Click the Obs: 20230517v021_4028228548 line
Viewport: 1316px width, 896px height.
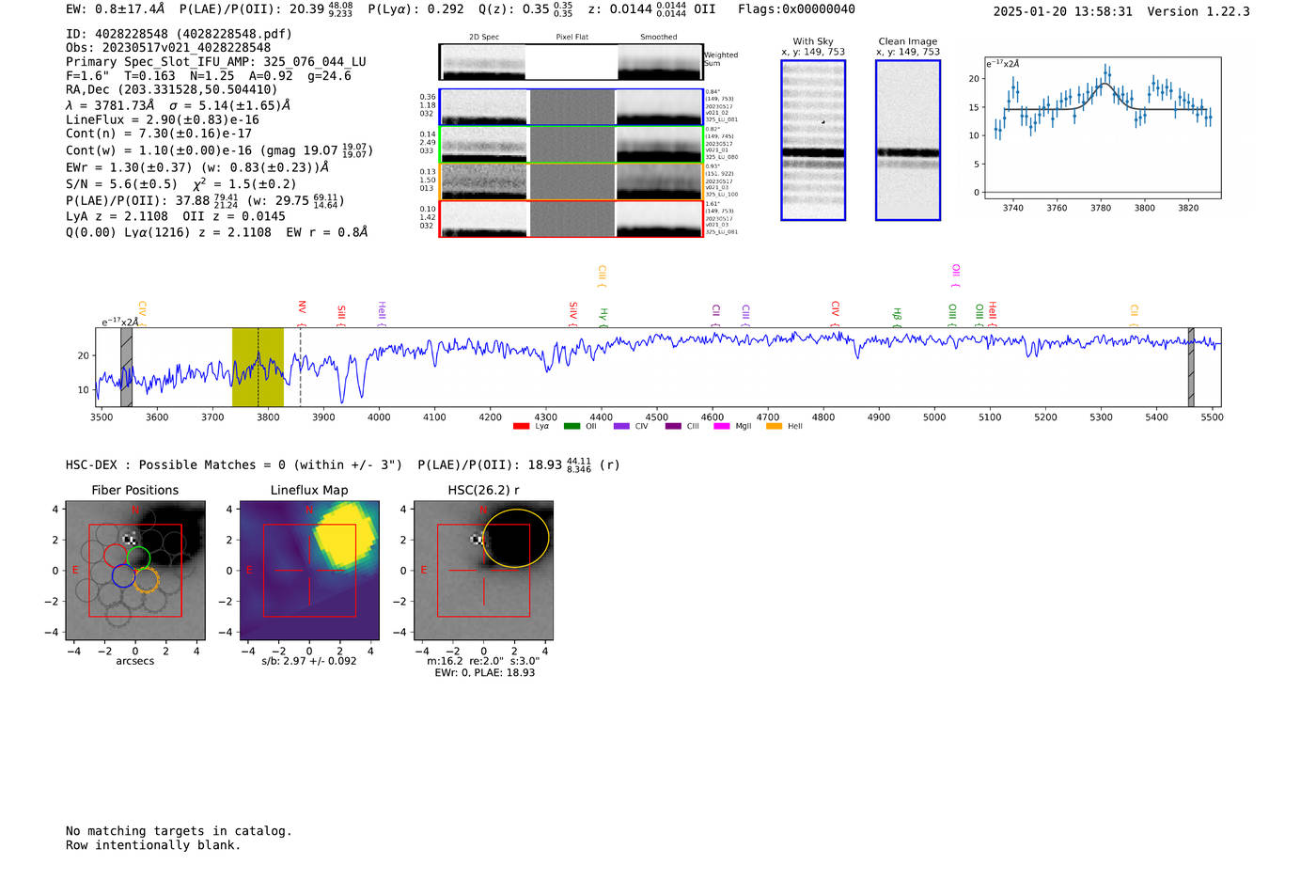pyautogui.click(x=168, y=48)
